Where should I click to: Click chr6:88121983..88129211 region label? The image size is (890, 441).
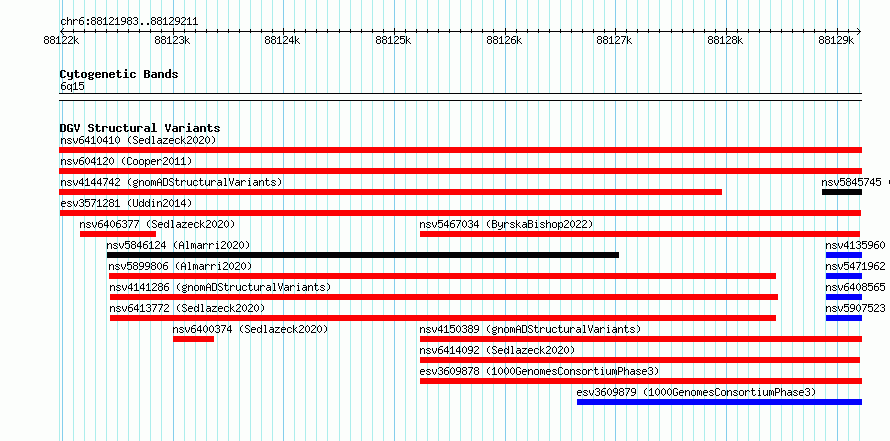[129, 22]
